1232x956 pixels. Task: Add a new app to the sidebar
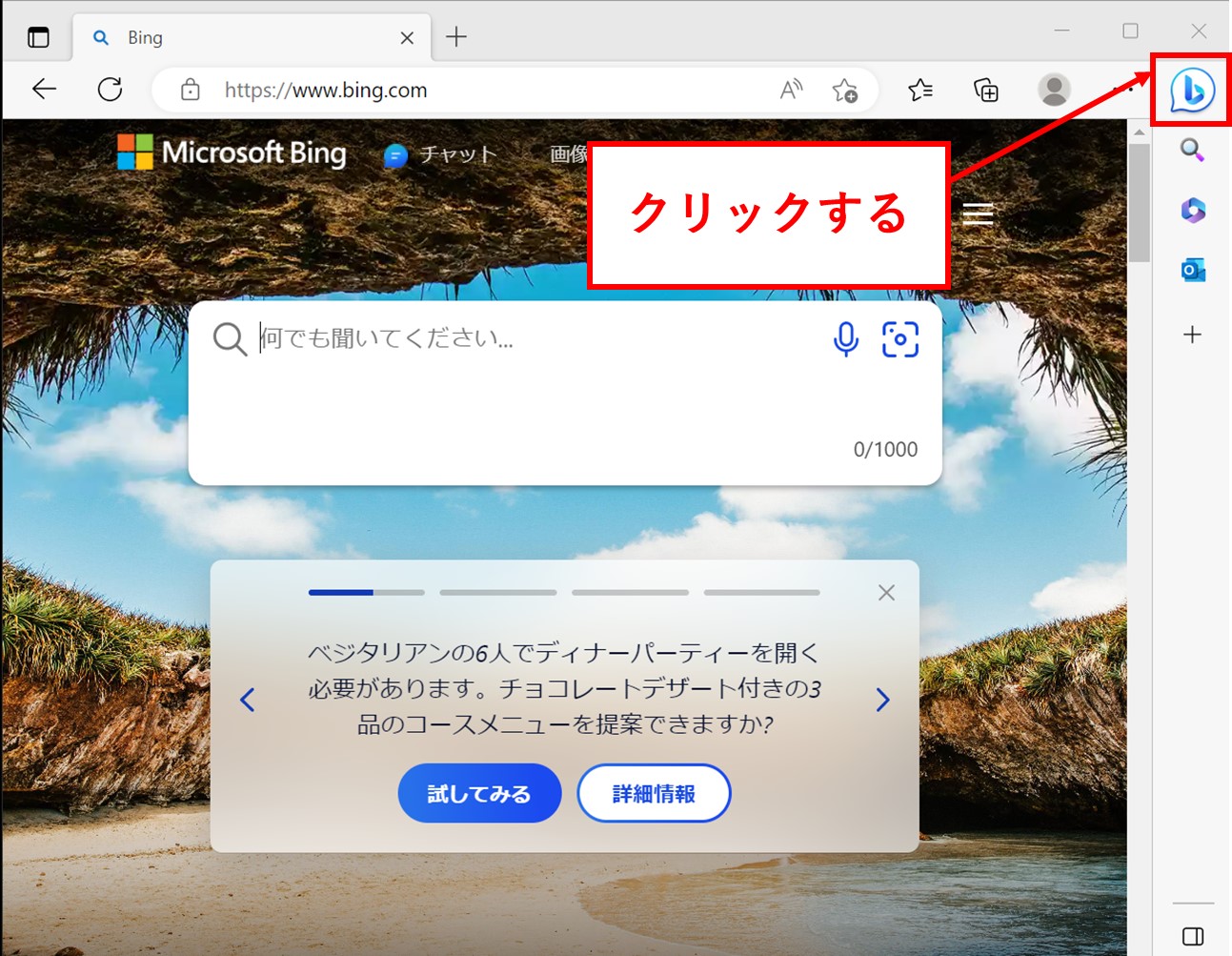[1192, 335]
